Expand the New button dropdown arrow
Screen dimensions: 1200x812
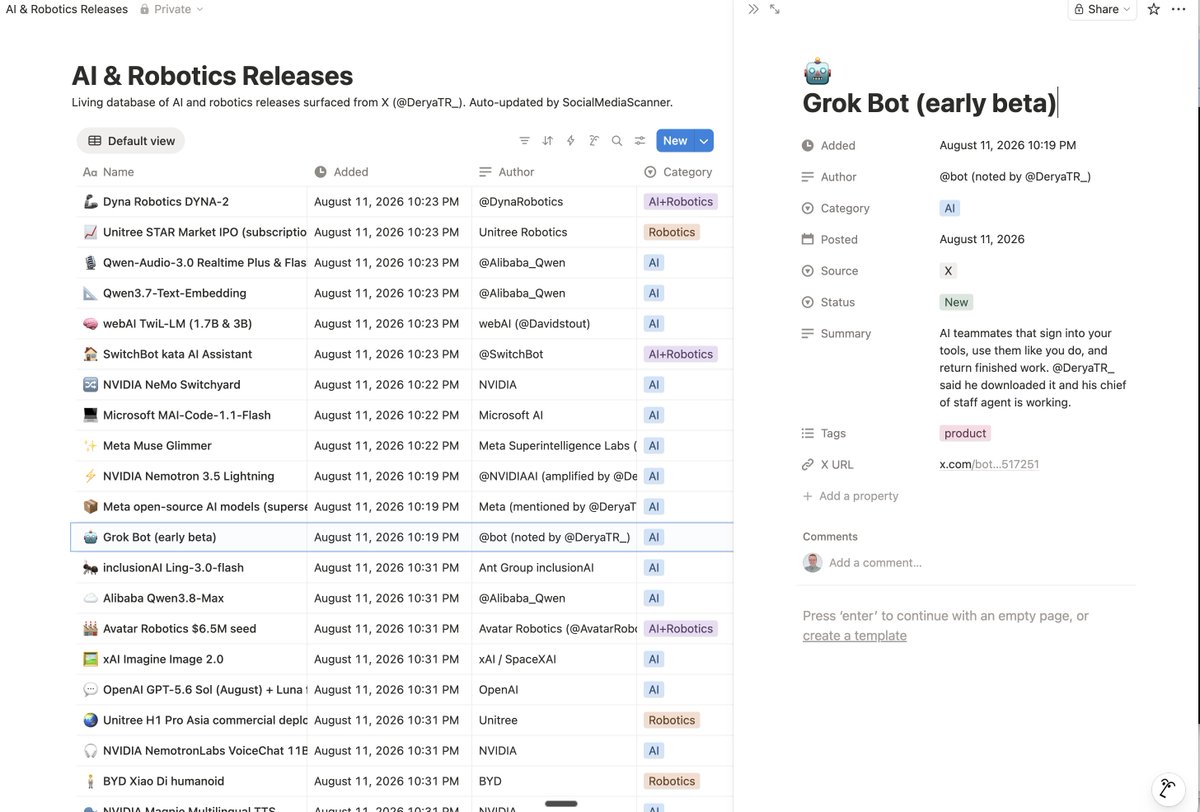(704, 141)
